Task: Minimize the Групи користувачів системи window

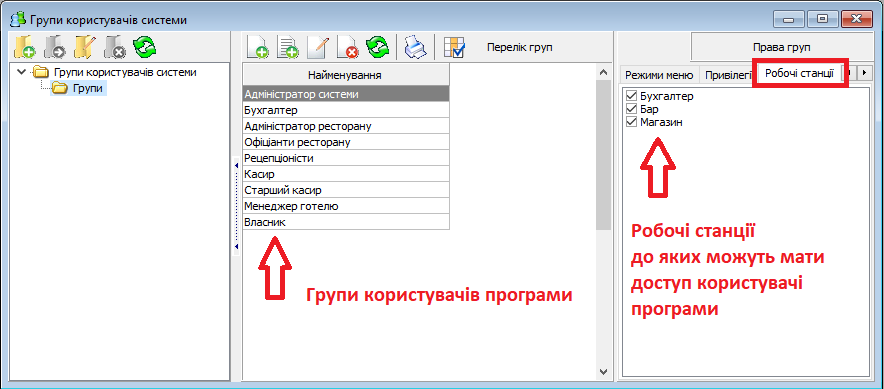Action: tap(789, 20)
